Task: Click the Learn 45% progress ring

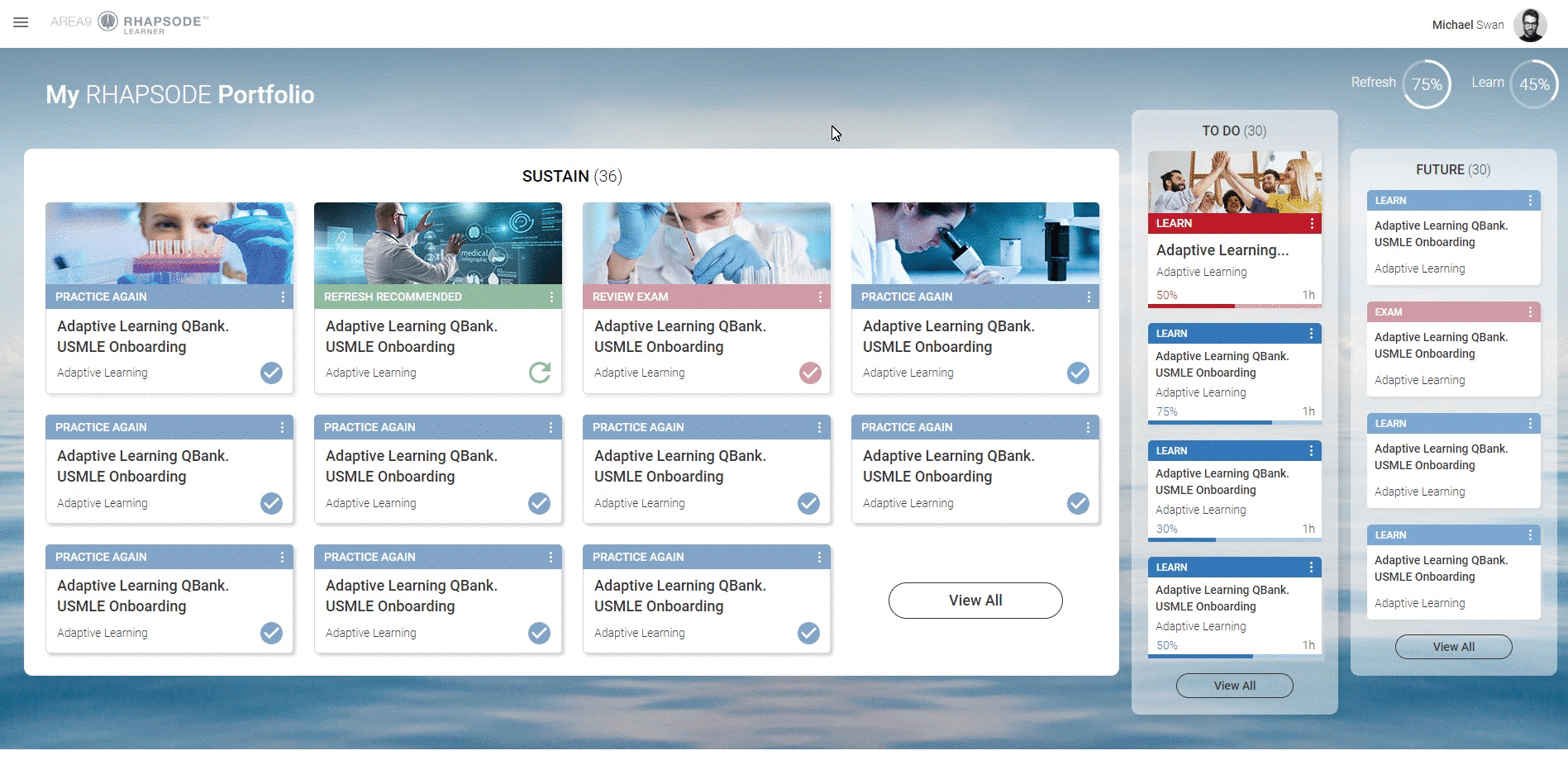Action: 1534,84
